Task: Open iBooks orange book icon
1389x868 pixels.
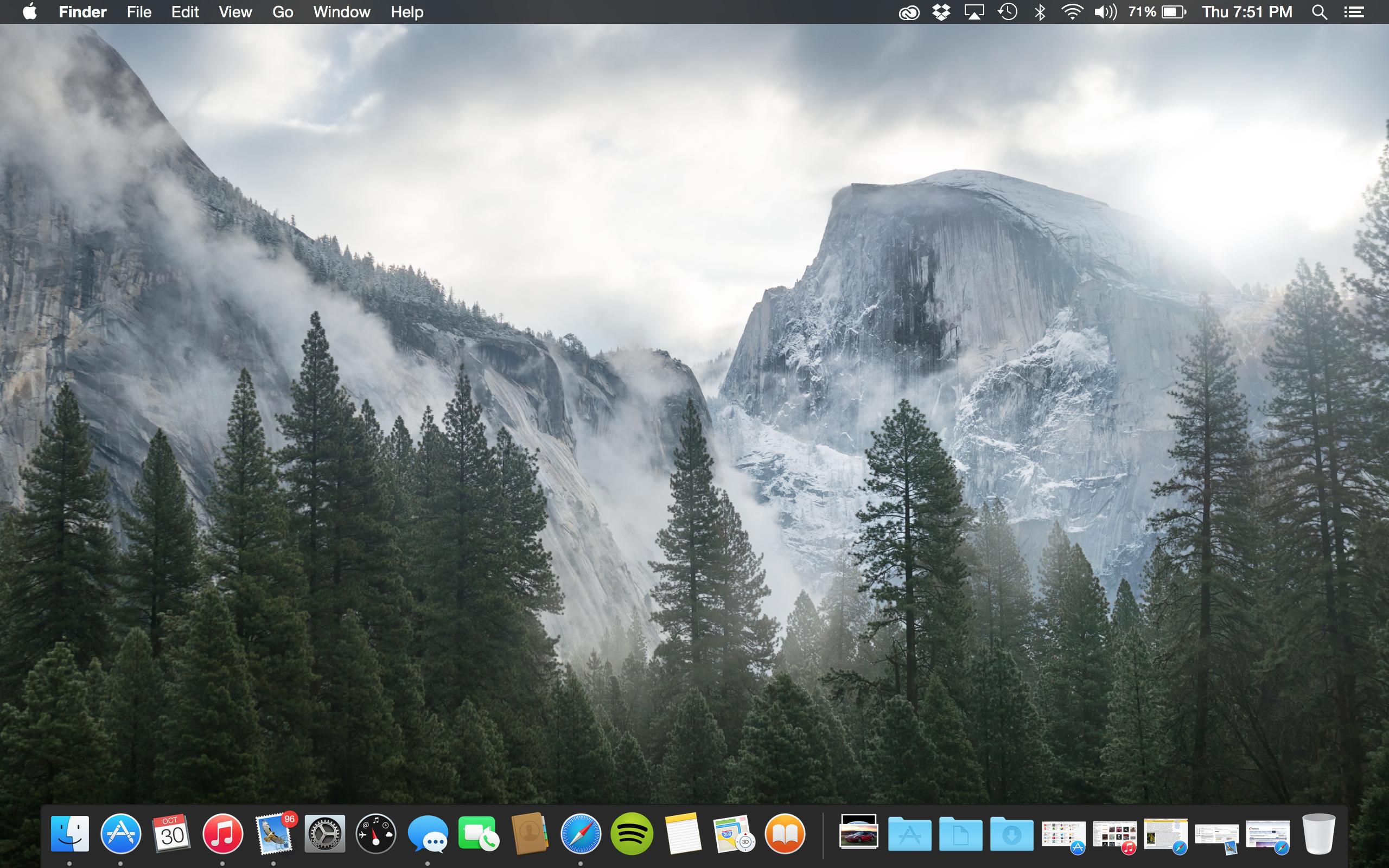Action: point(785,833)
